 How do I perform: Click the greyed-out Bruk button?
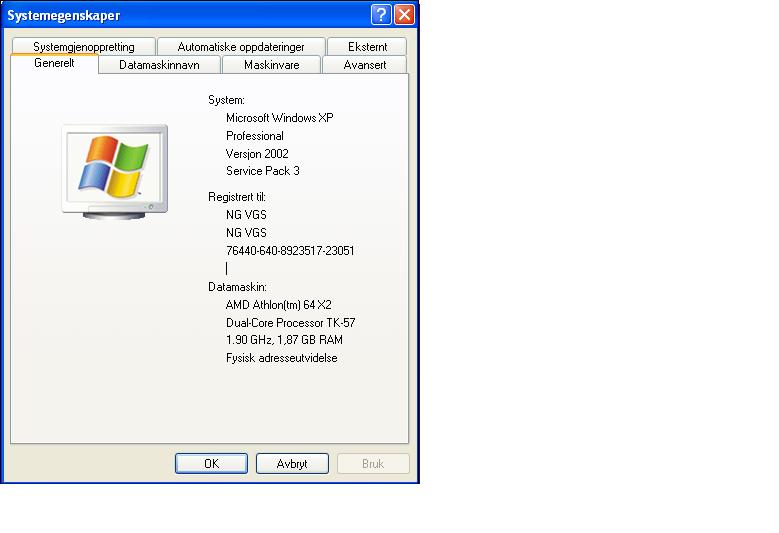(373, 463)
